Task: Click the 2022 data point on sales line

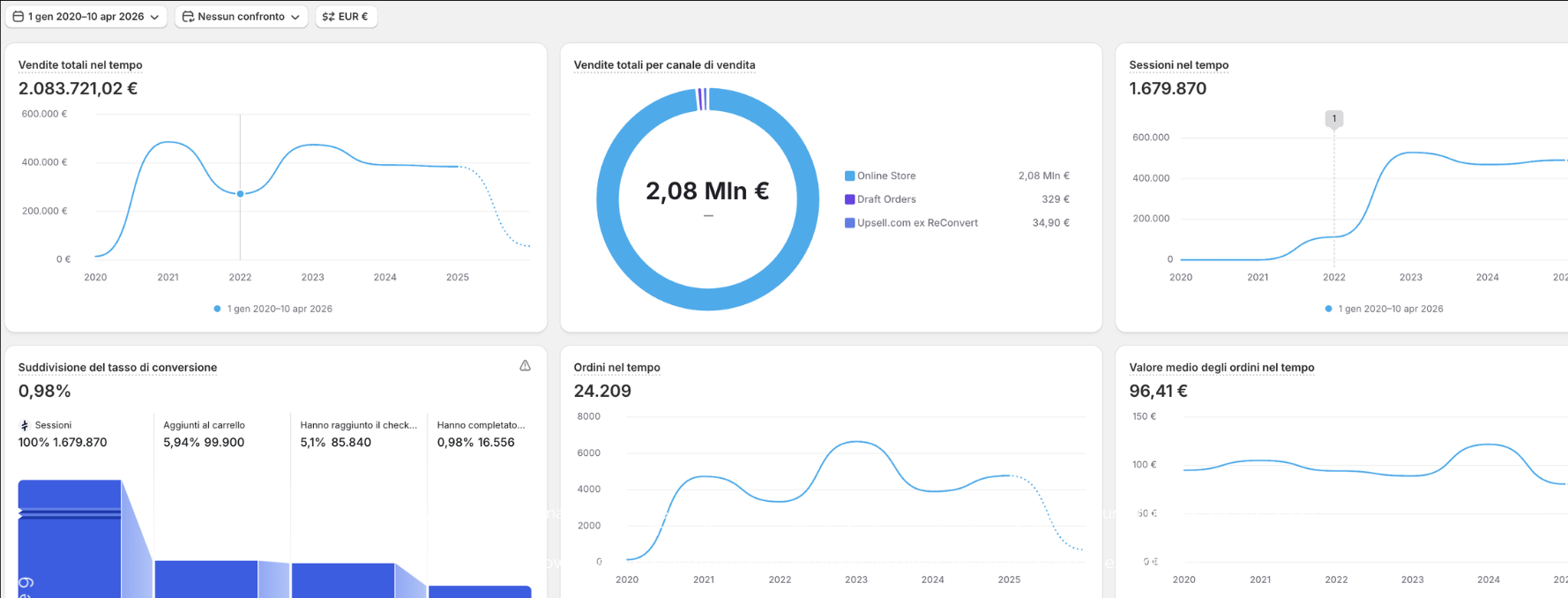Action: (x=240, y=194)
